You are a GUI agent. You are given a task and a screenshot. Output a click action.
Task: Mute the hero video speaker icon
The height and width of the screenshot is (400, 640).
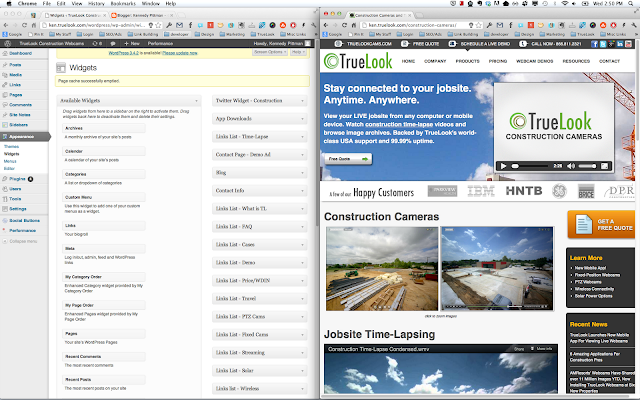tap(571, 166)
